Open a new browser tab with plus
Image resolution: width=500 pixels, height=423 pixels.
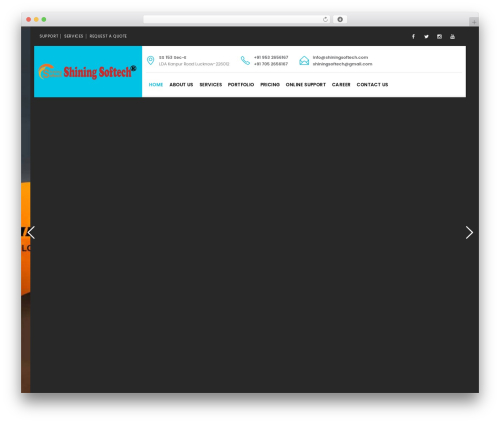(x=474, y=22)
